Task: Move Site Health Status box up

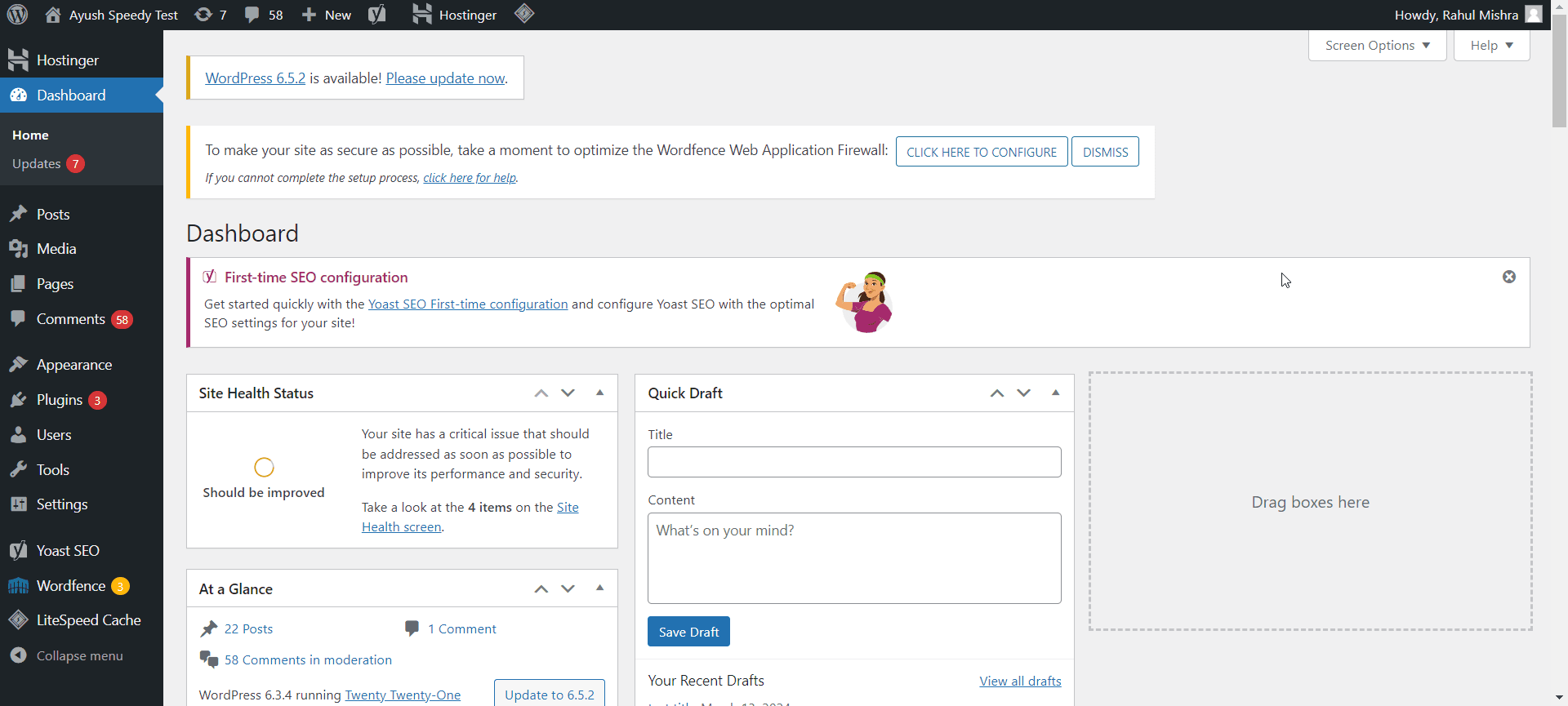Action: [541, 393]
